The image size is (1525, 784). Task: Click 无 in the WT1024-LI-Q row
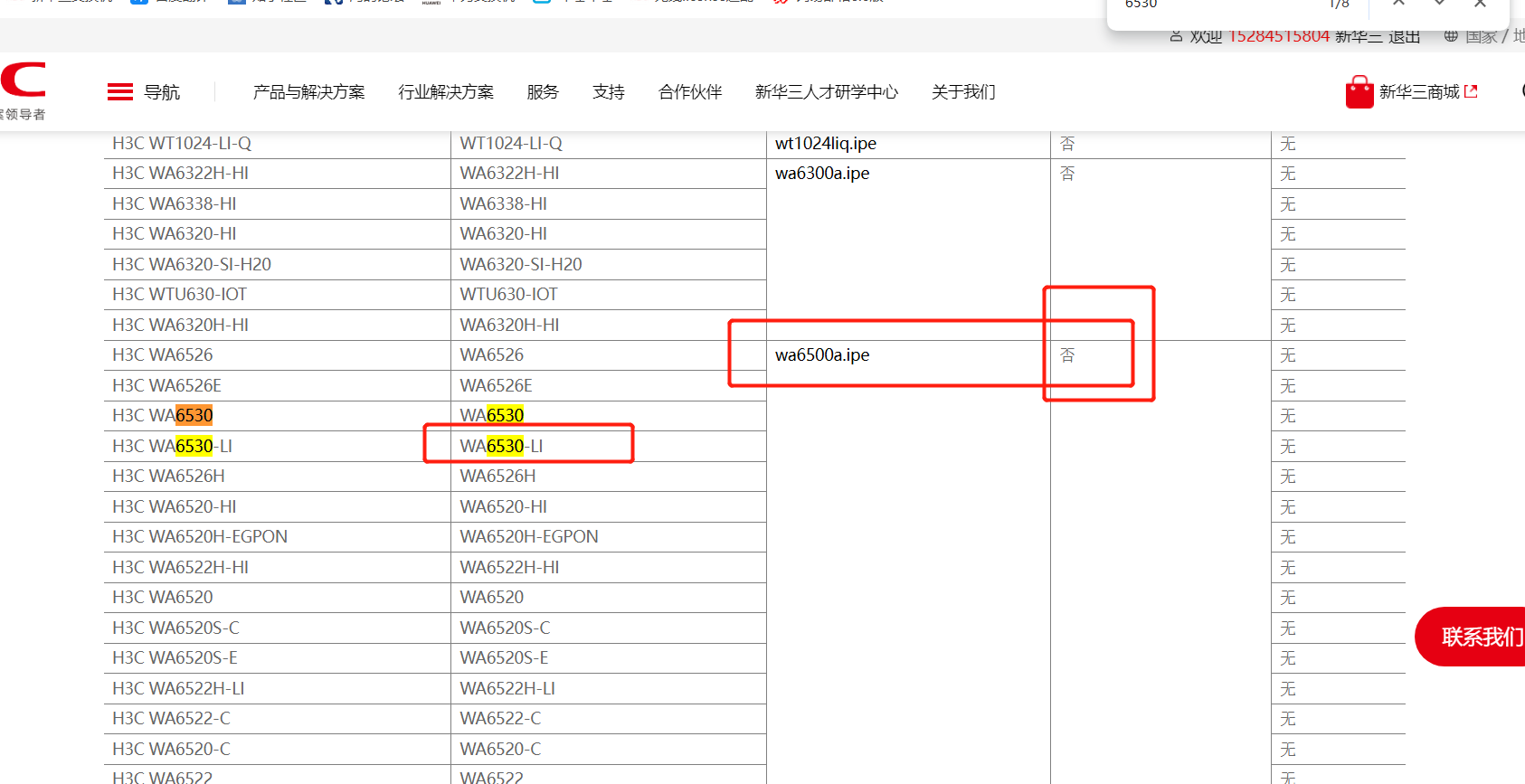pos(1288,144)
